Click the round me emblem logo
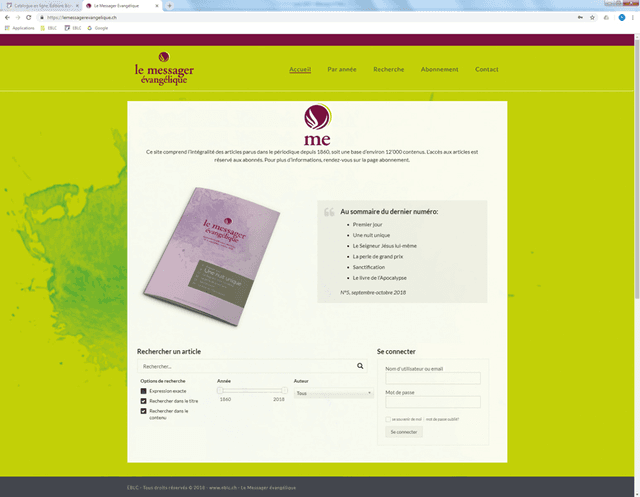The width and height of the screenshot is (640, 497). pos(318,117)
